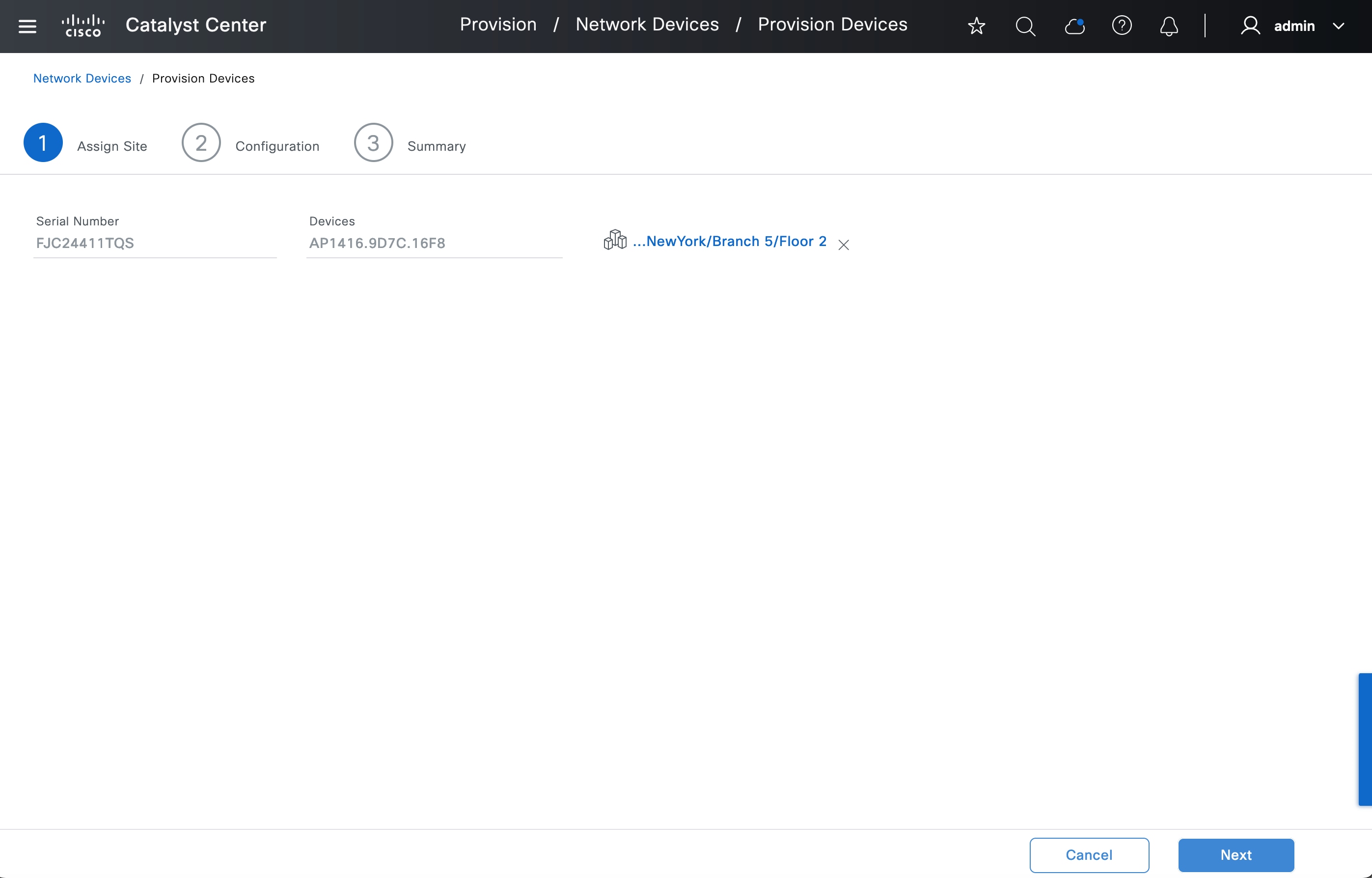1372x878 pixels.
Task: Open the cloud status icon
Action: coord(1074,26)
